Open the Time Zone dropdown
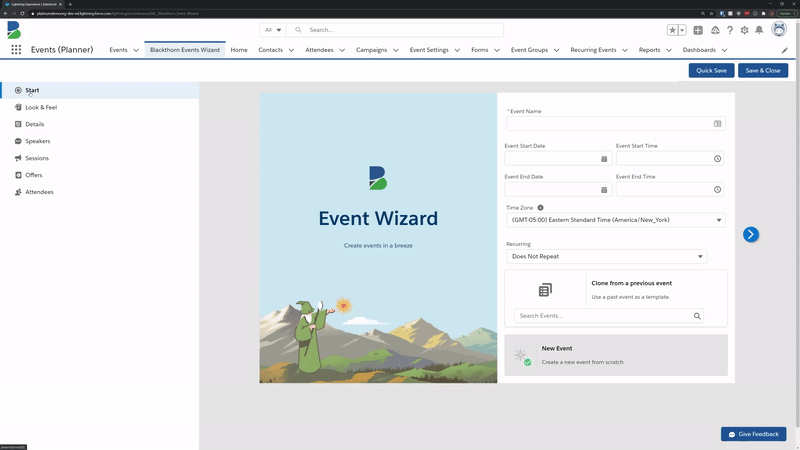 click(x=616, y=220)
